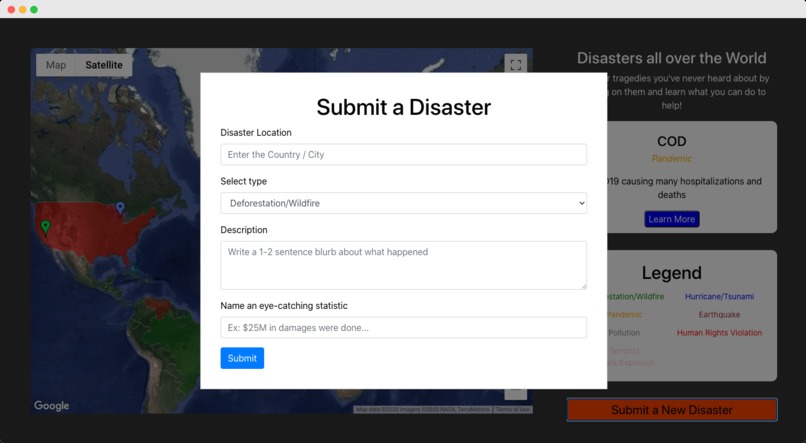Click the blue map pin near Great Lakes
The height and width of the screenshot is (443, 806).
(120, 208)
